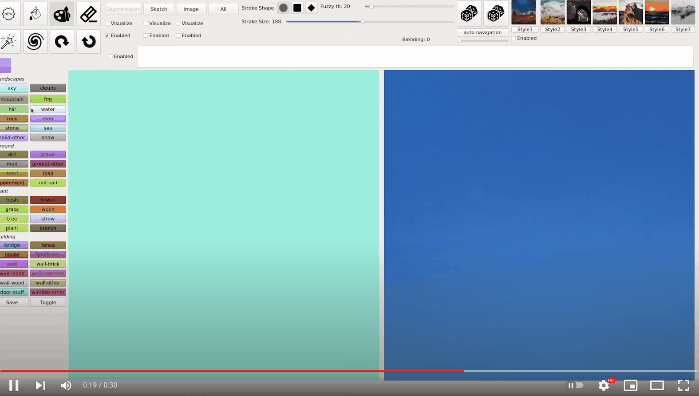This screenshot has width=699, height=396.
Task: Click the white text input field
Action: click(415, 57)
